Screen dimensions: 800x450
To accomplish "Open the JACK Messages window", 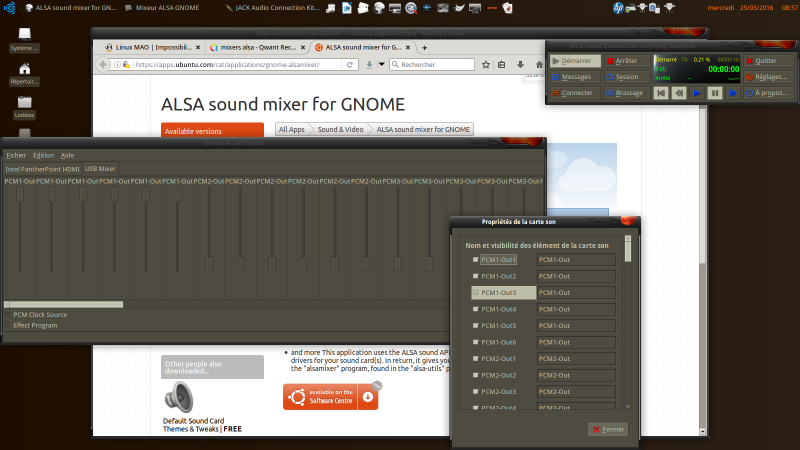I will click(x=574, y=77).
